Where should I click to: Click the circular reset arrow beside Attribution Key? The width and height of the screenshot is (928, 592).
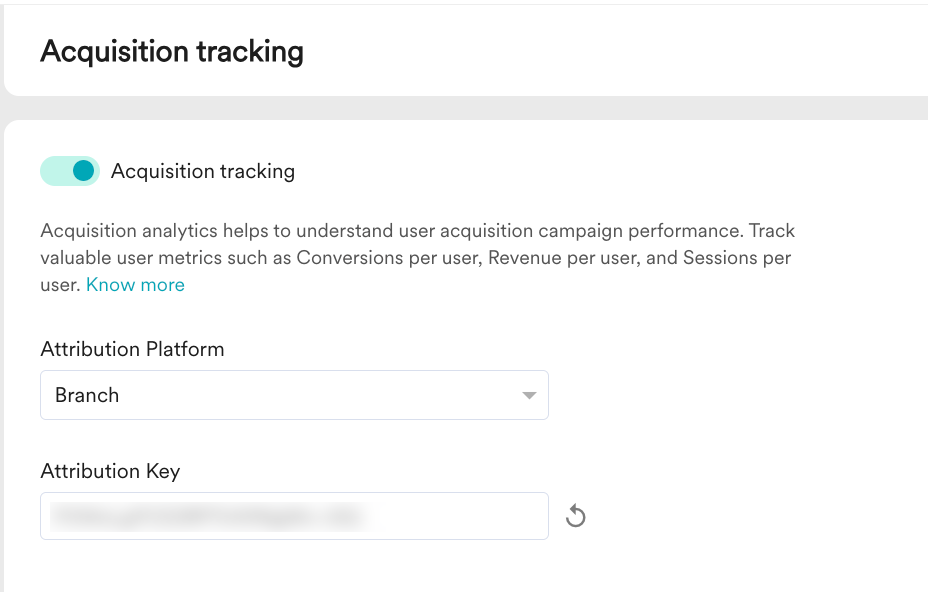coord(575,516)
